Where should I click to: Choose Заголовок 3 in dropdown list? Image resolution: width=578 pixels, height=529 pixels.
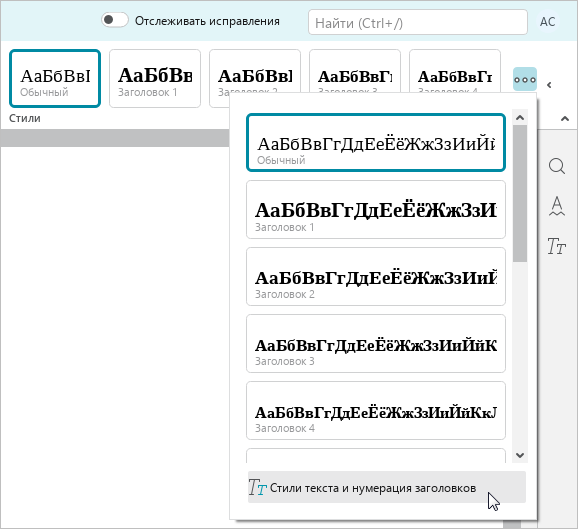pos(376,344)
